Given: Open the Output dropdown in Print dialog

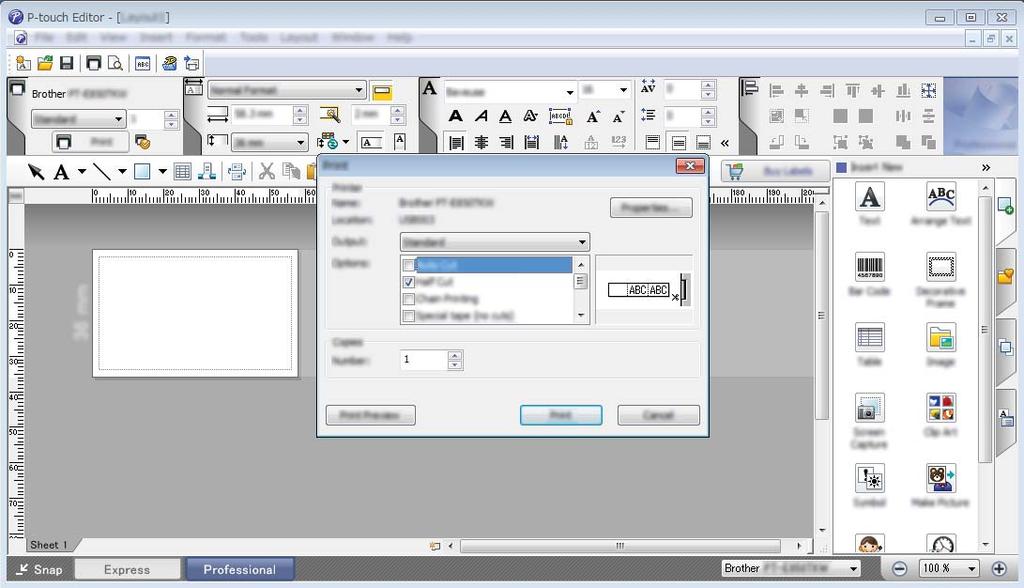Looking at the screenshot, I should click(494, 242).
